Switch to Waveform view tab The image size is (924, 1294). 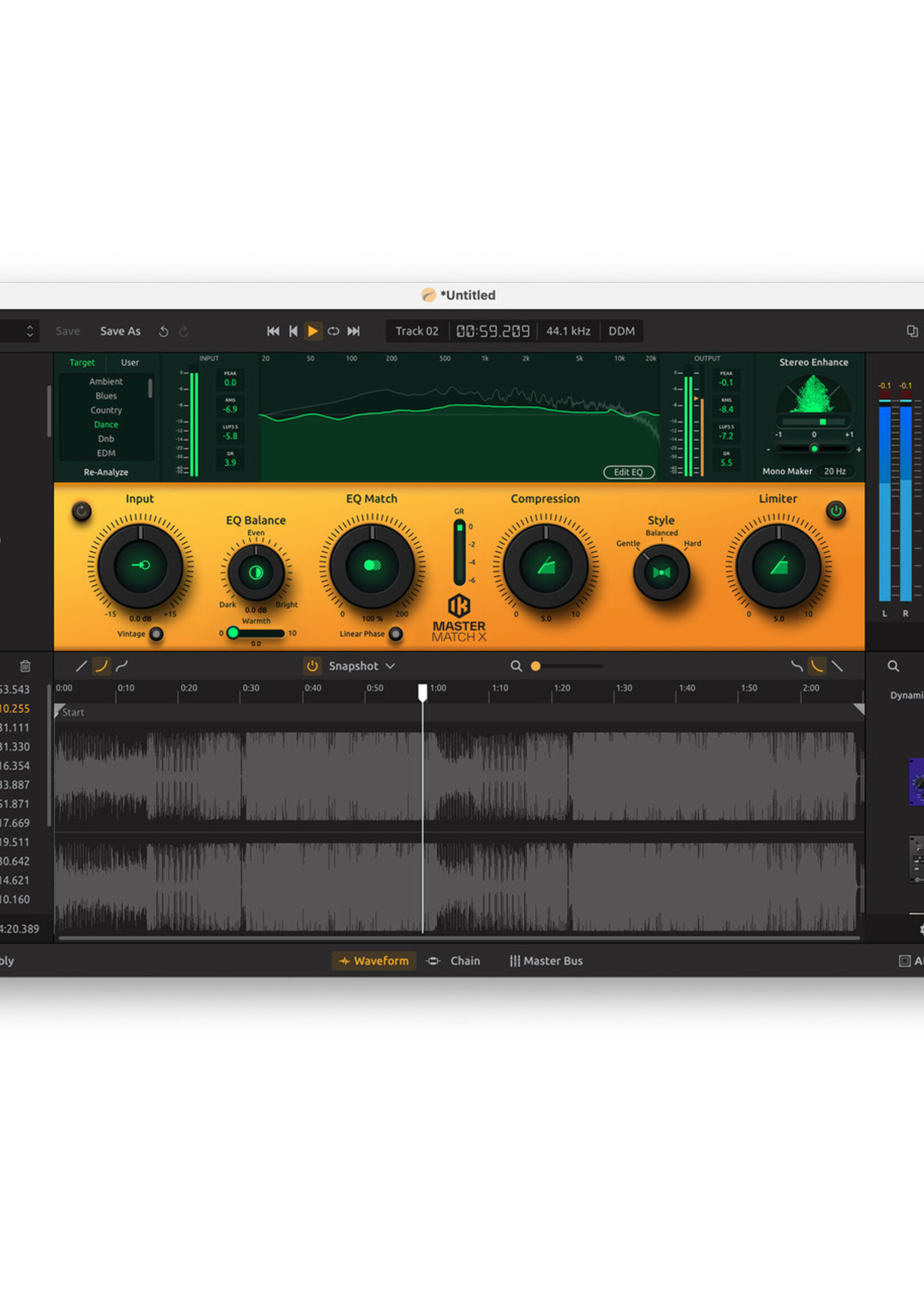(374, 961)
